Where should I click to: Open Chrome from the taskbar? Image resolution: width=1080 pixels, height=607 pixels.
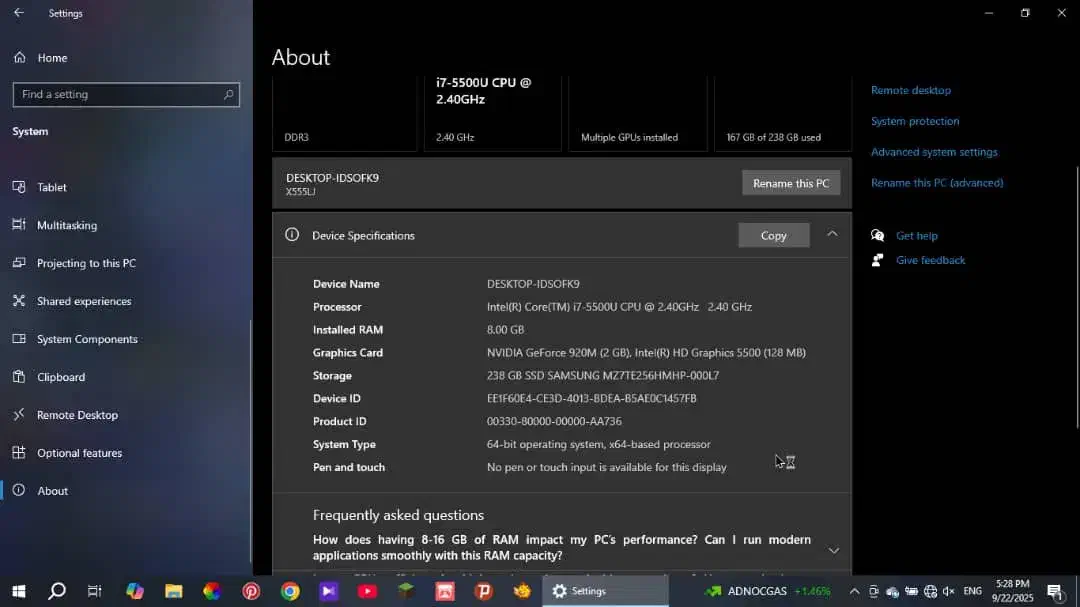tap(290, 591)
